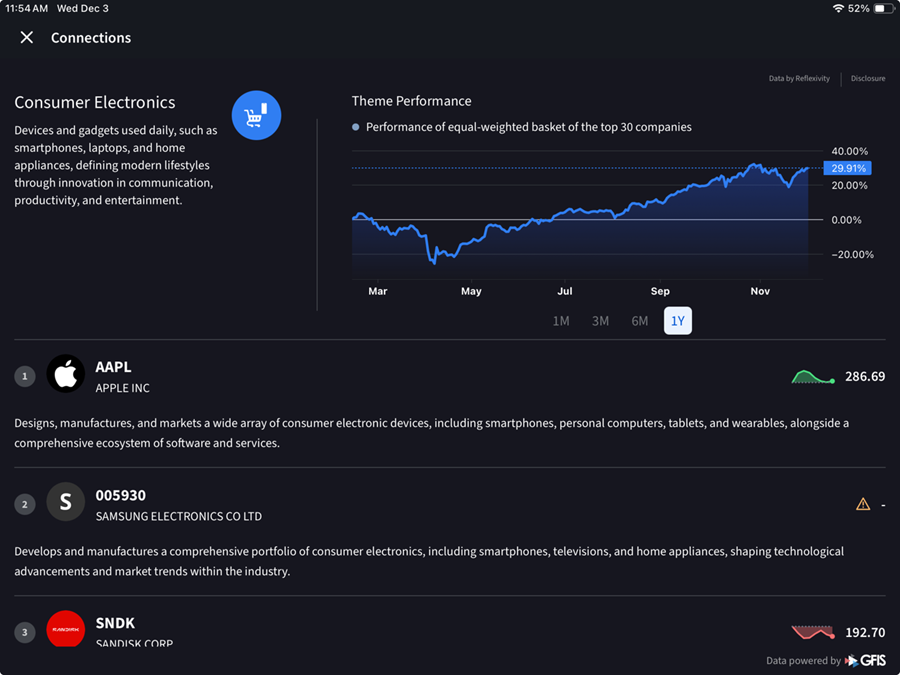
Task: Click rank badge 2 beside 005930
Action: click(25, 504)
